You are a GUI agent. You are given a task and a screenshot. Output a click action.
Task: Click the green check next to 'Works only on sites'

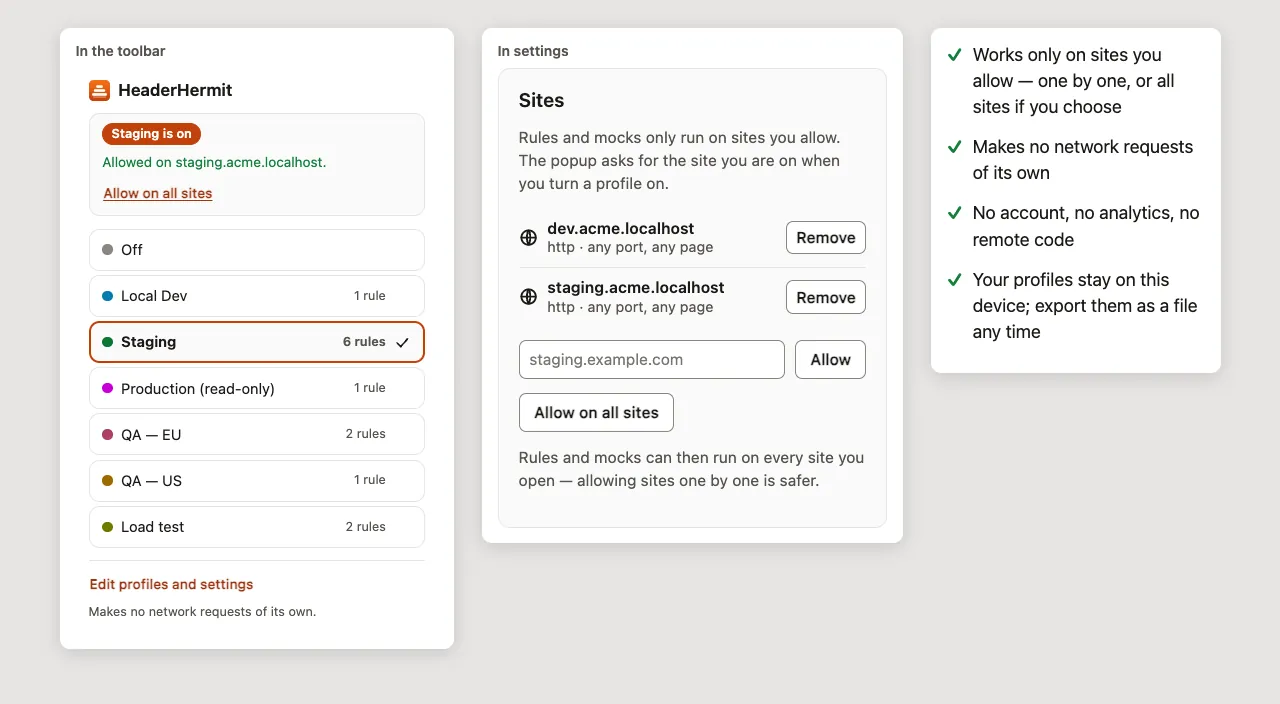(955, 55)
